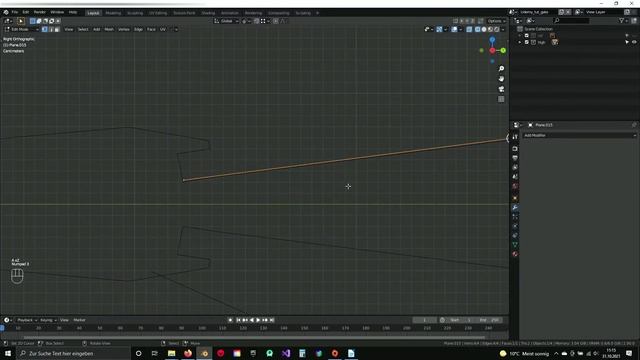Open Visual Studio from the taskbar
640x360 pixels.
tap(286, 353)
